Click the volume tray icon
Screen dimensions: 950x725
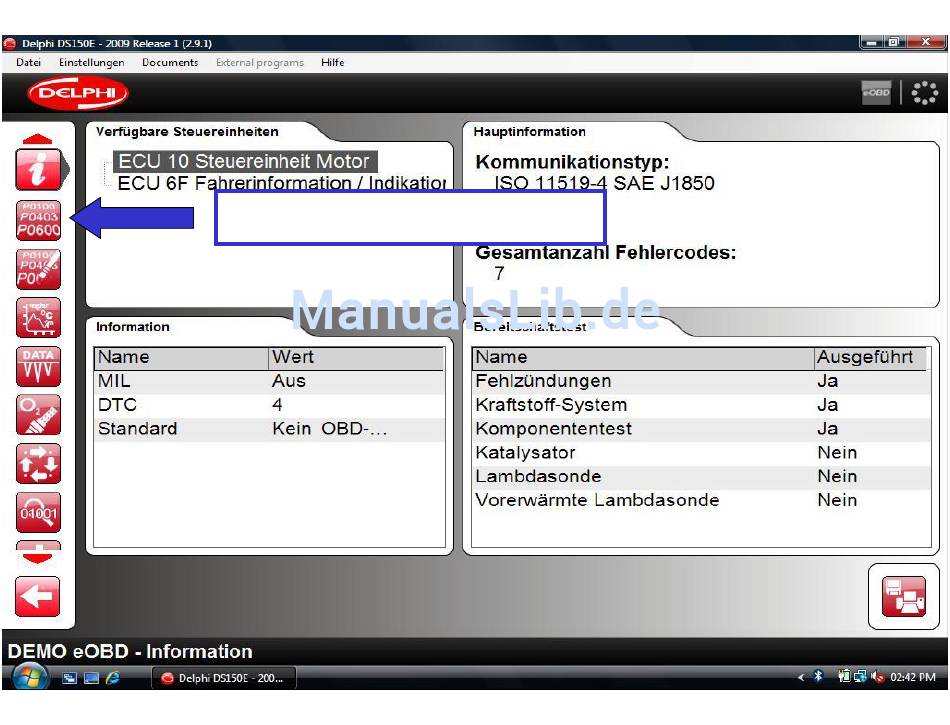[x=877, y=677]
